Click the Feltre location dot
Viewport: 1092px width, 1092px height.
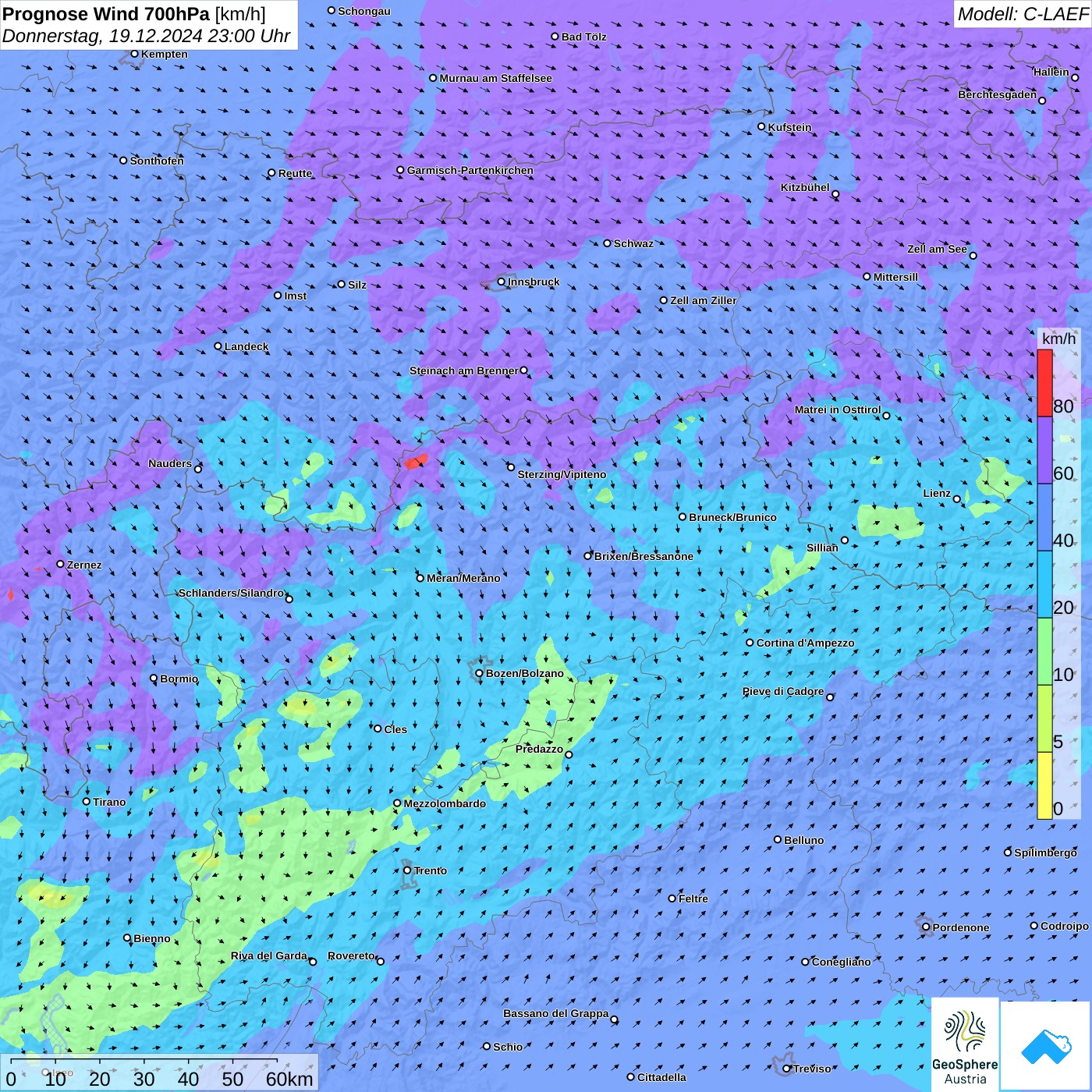click(672, 899)
